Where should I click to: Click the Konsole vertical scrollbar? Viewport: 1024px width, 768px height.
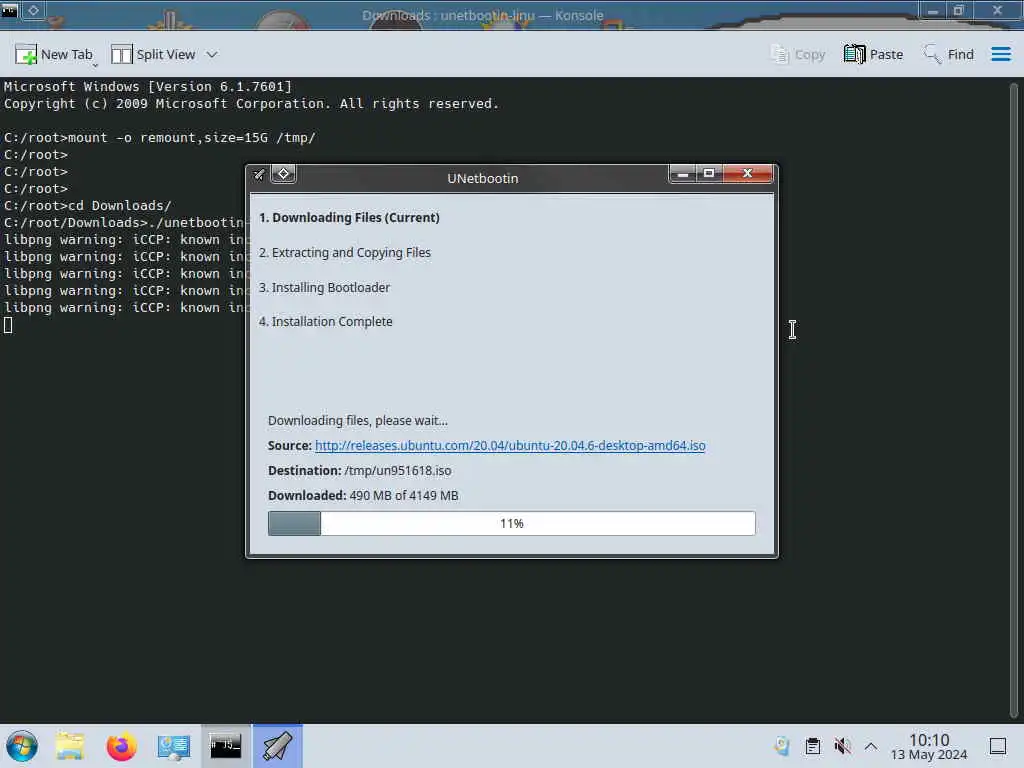click(x=1014, y=398)
